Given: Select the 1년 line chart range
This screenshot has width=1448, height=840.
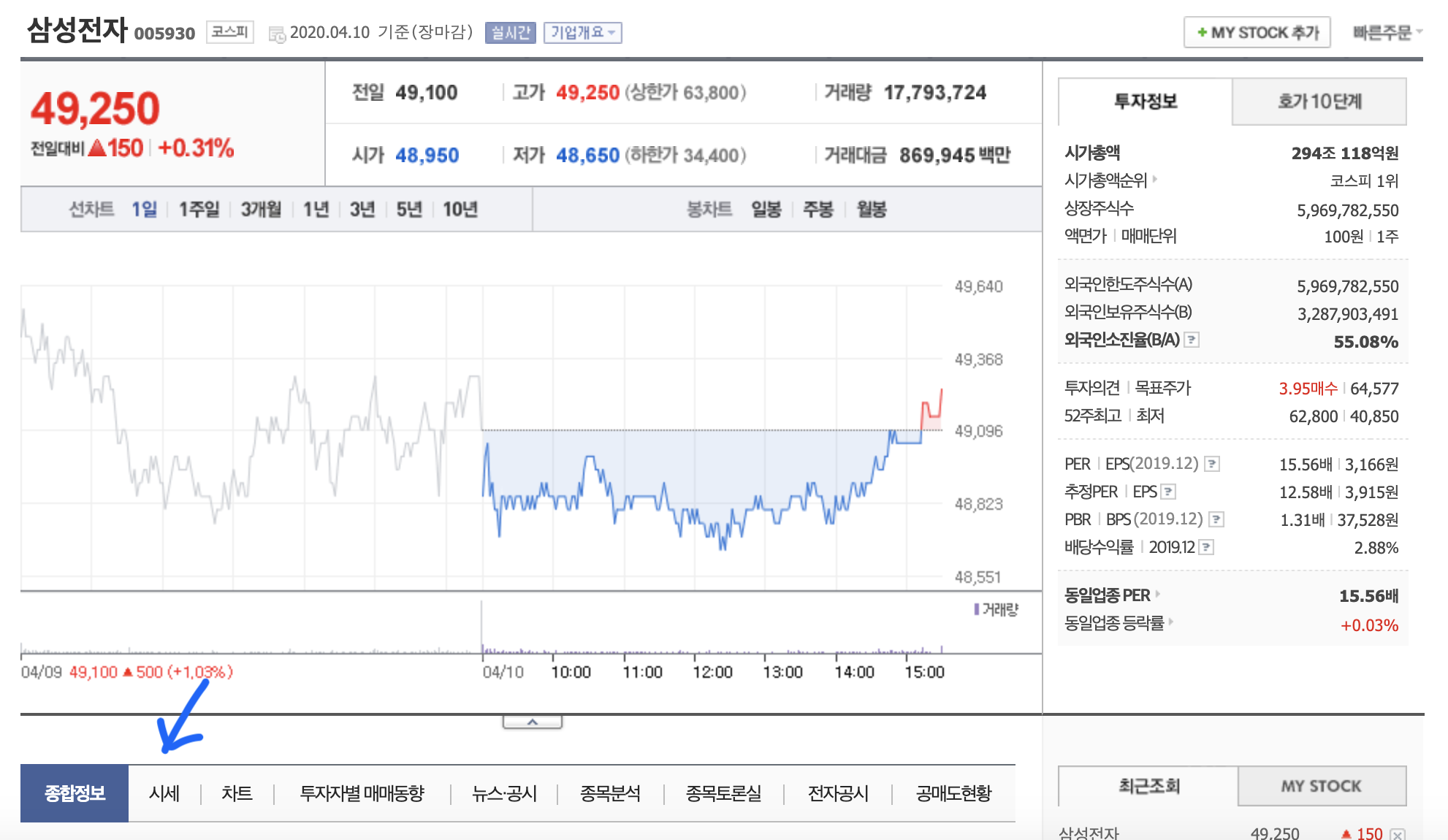Looking at the screenshot, I should [316, 210].
